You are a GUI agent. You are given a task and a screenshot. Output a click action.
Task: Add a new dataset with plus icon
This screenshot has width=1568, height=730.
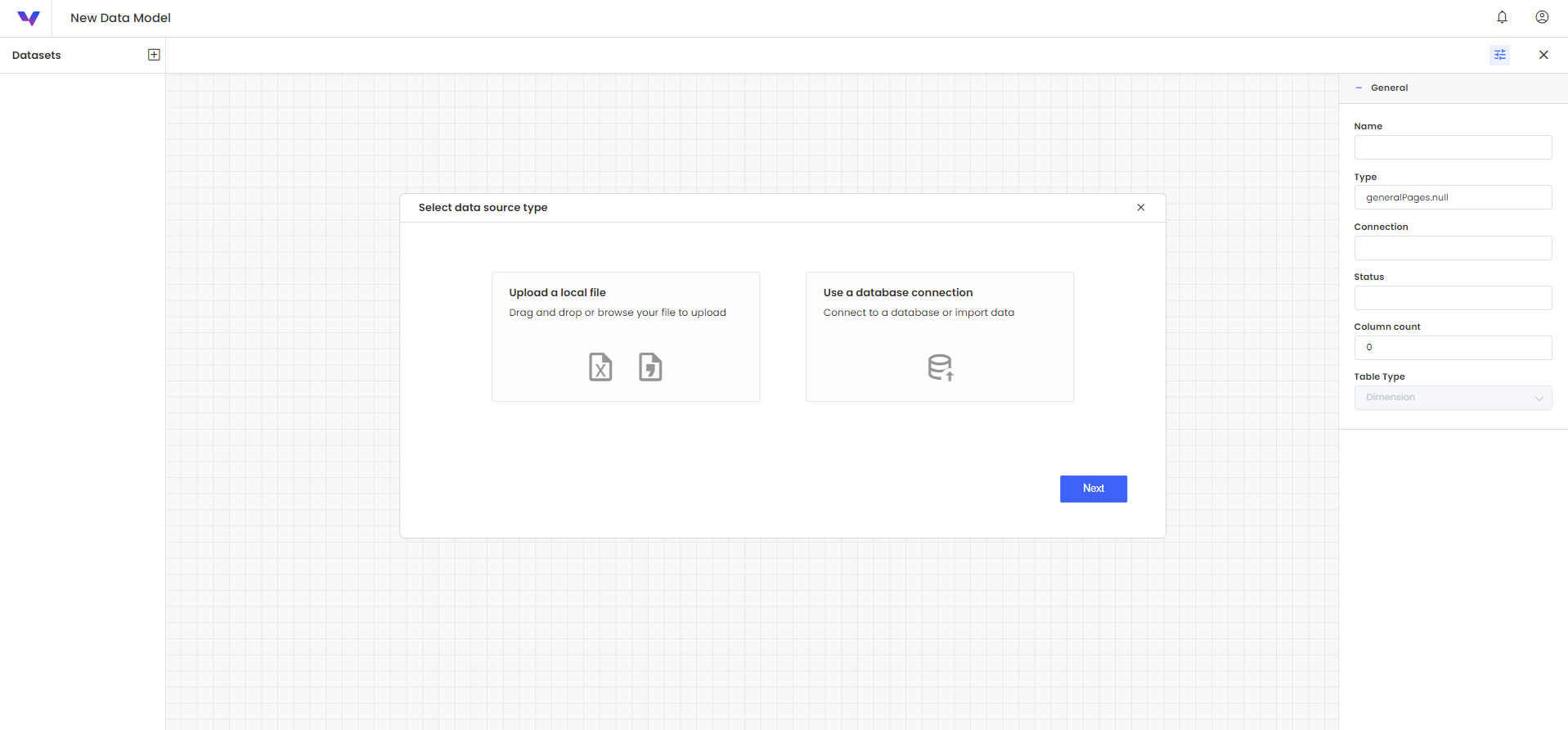[154, 55]
